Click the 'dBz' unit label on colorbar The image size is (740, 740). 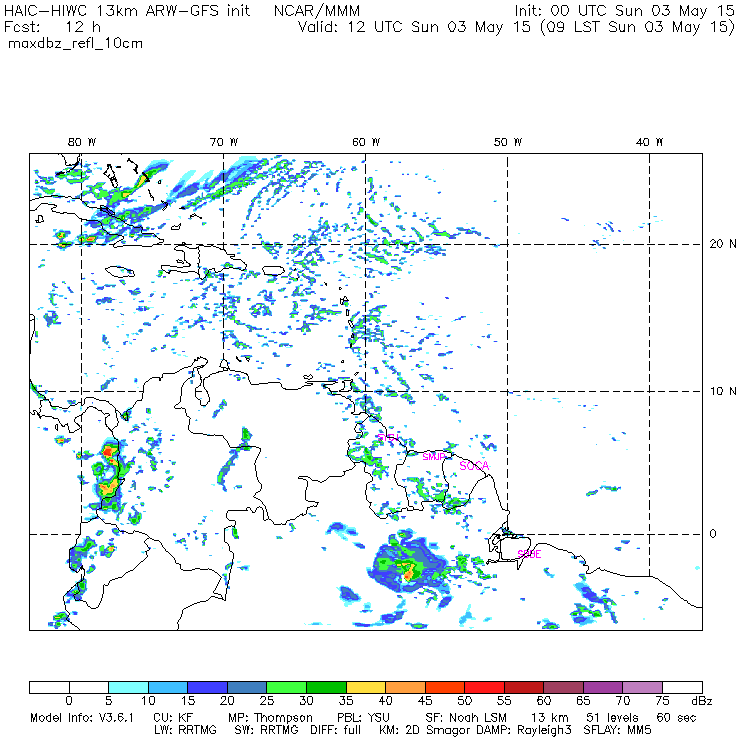[702, 702]
